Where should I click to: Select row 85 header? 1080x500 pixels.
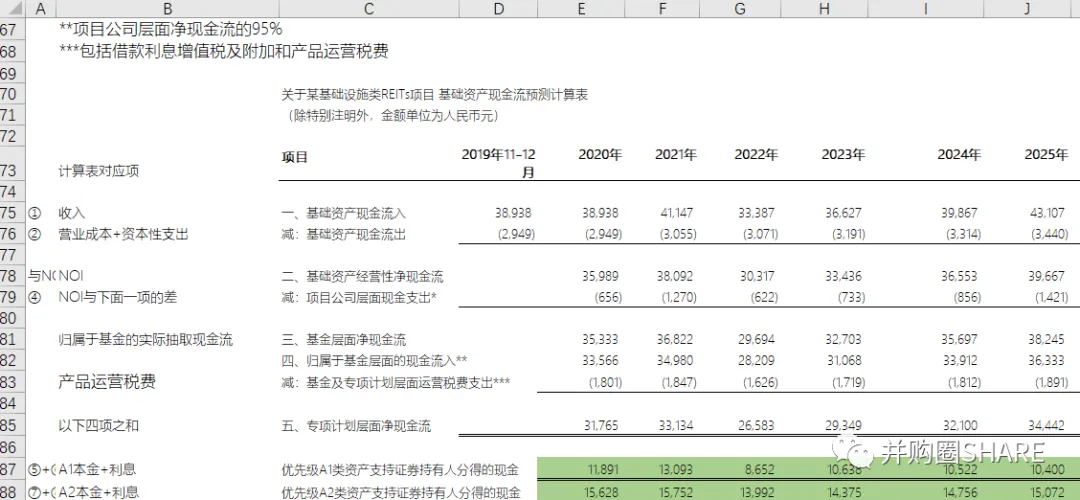tap(12, 425)
